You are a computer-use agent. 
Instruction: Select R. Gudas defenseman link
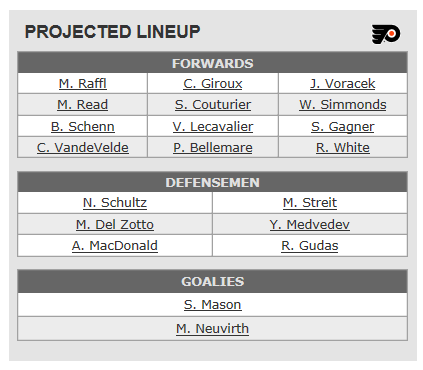tap(310, 245)
